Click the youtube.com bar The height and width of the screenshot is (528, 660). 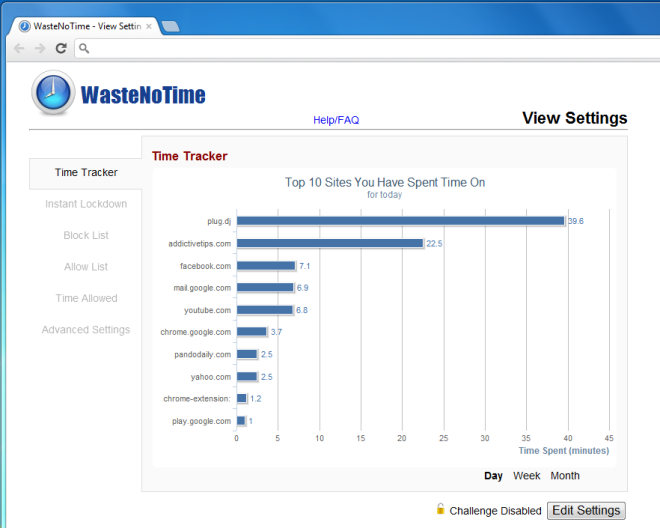point(265,310)
